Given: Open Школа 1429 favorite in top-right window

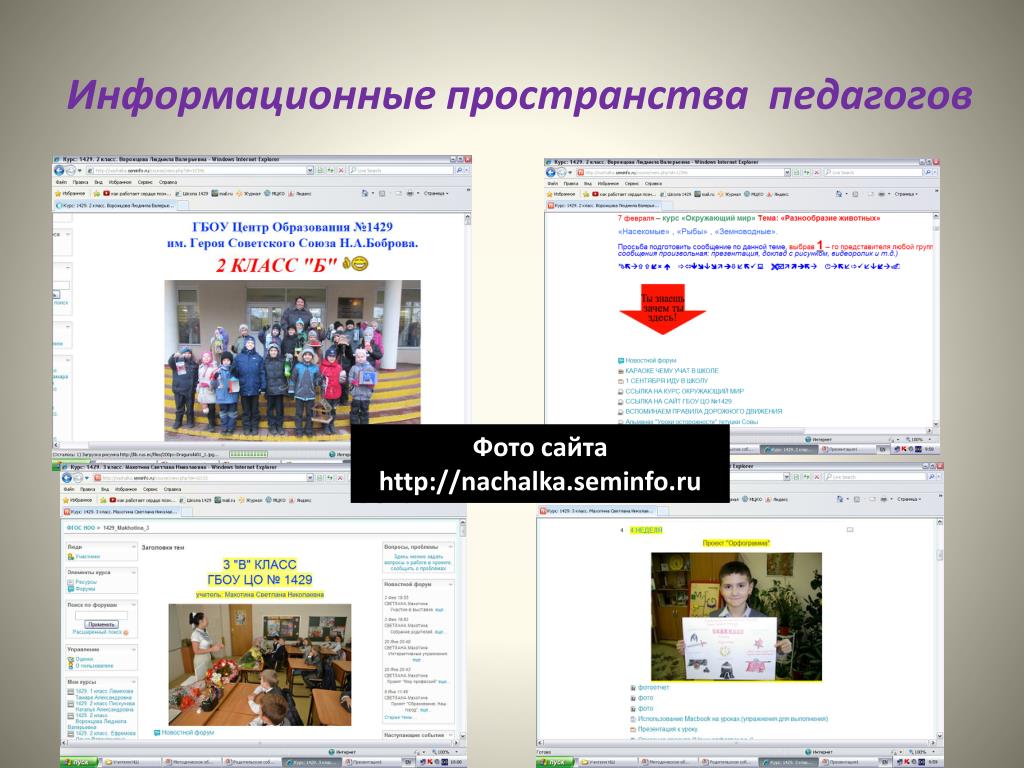Looking at the screenshot, I should (675, 194).
